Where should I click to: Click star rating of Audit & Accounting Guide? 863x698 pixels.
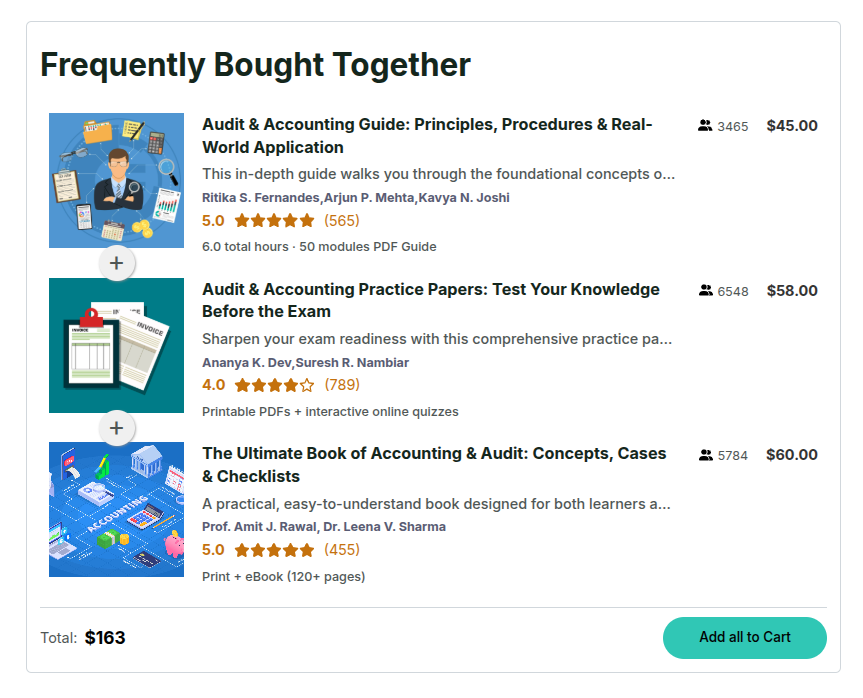[x=274, y=221]
